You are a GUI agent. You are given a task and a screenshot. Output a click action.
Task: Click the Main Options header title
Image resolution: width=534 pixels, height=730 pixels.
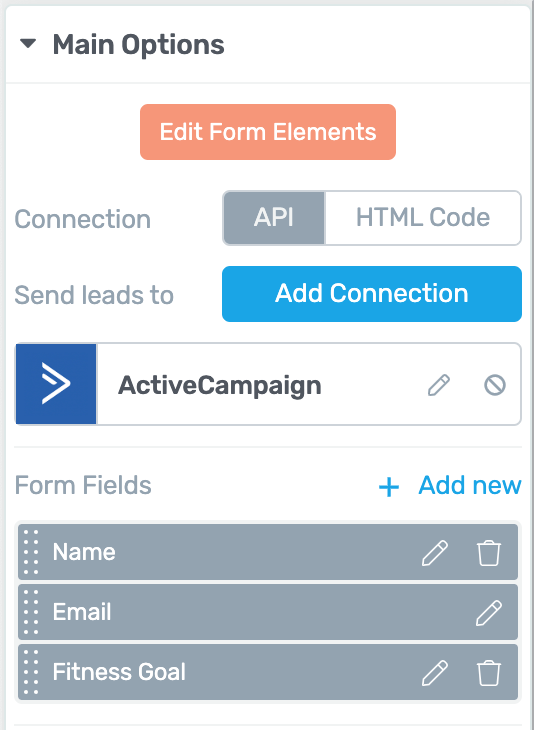click(x=138, y=45)
